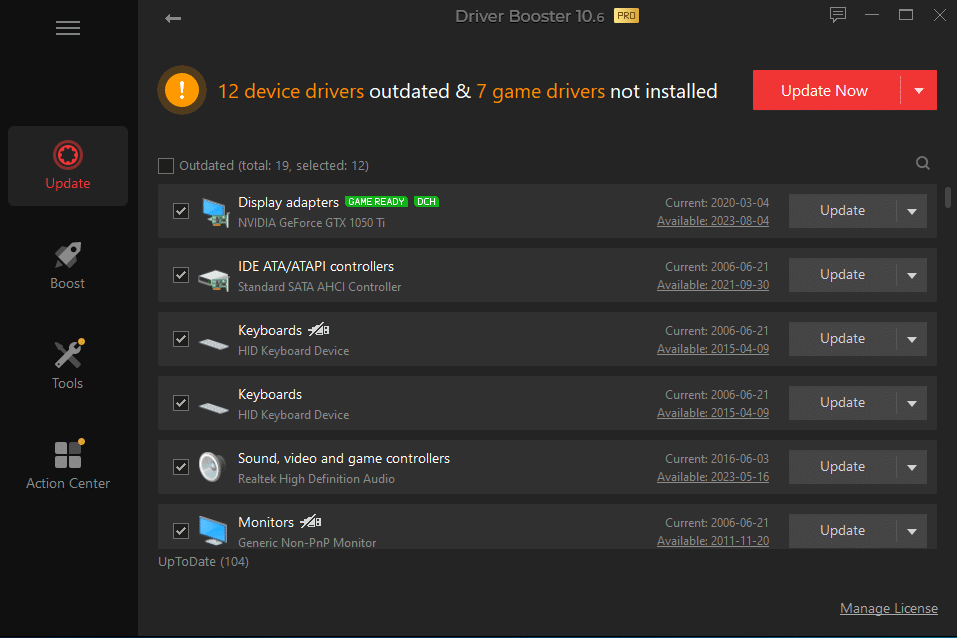
Task: Open the Tools section in sidebar
Action: tap(68, 365)
